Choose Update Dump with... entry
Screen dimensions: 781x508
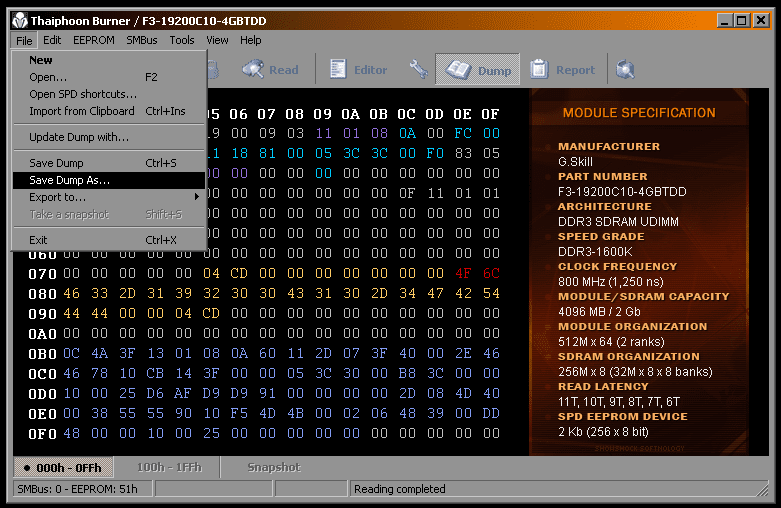pyautogui.click(x=109, y=137)
